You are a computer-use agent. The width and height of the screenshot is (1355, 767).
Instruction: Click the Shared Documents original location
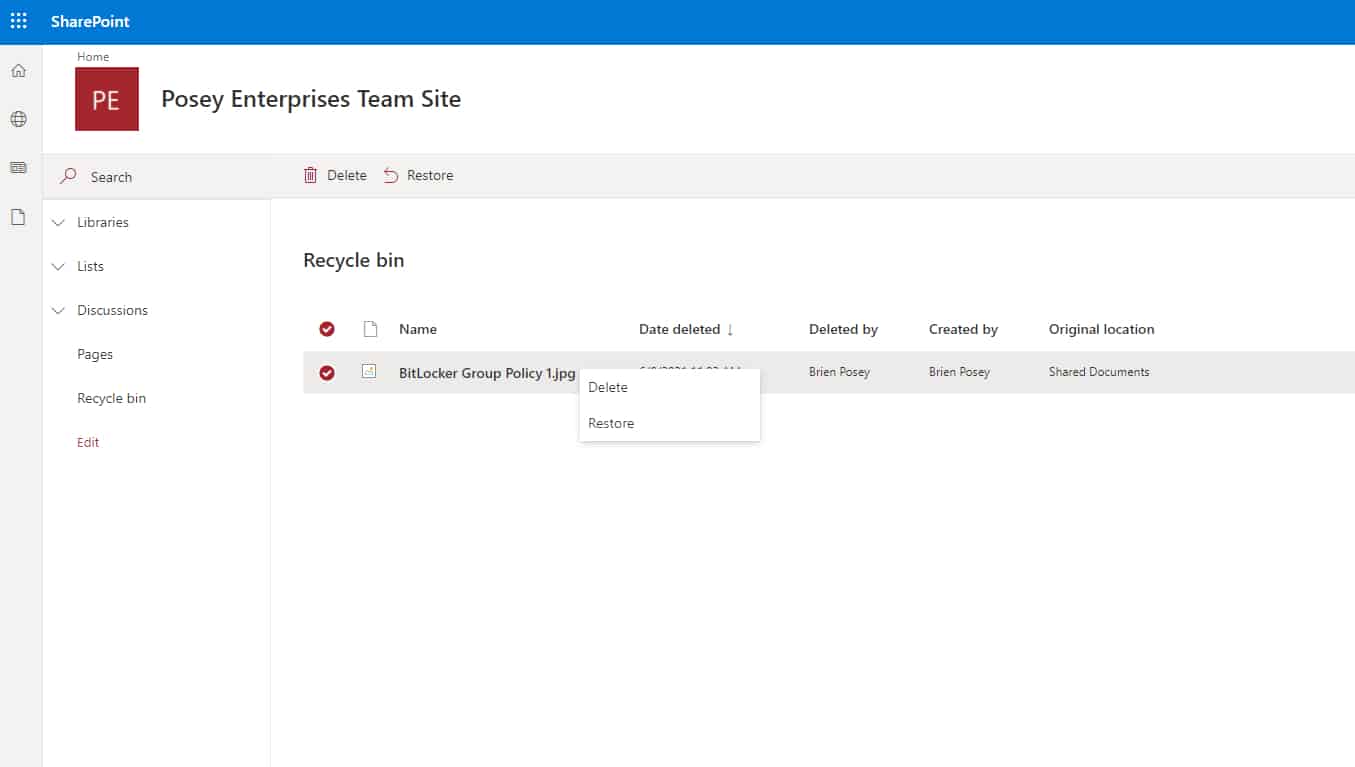point(1099,372)
